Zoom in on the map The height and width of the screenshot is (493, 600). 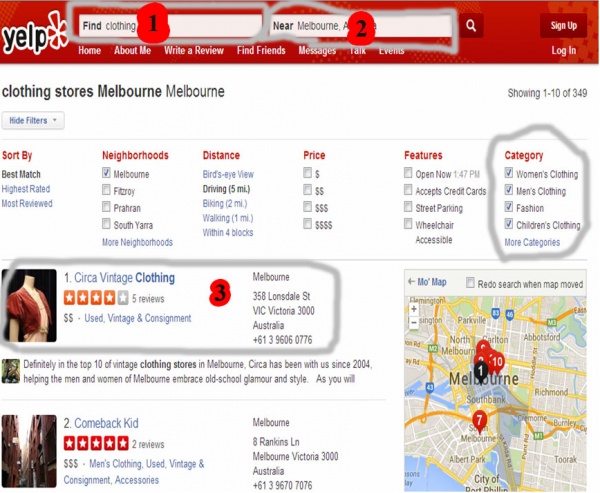[x=414, y=309]
